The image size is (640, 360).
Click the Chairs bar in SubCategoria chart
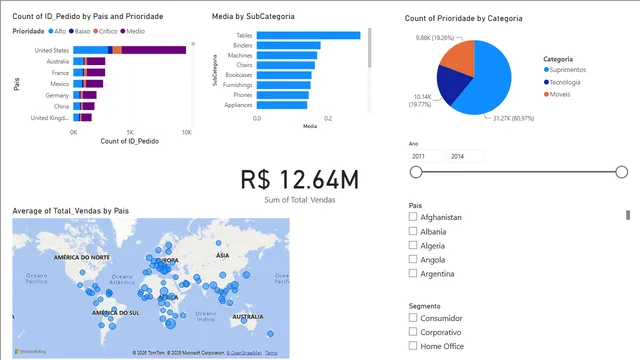point(286,65)
